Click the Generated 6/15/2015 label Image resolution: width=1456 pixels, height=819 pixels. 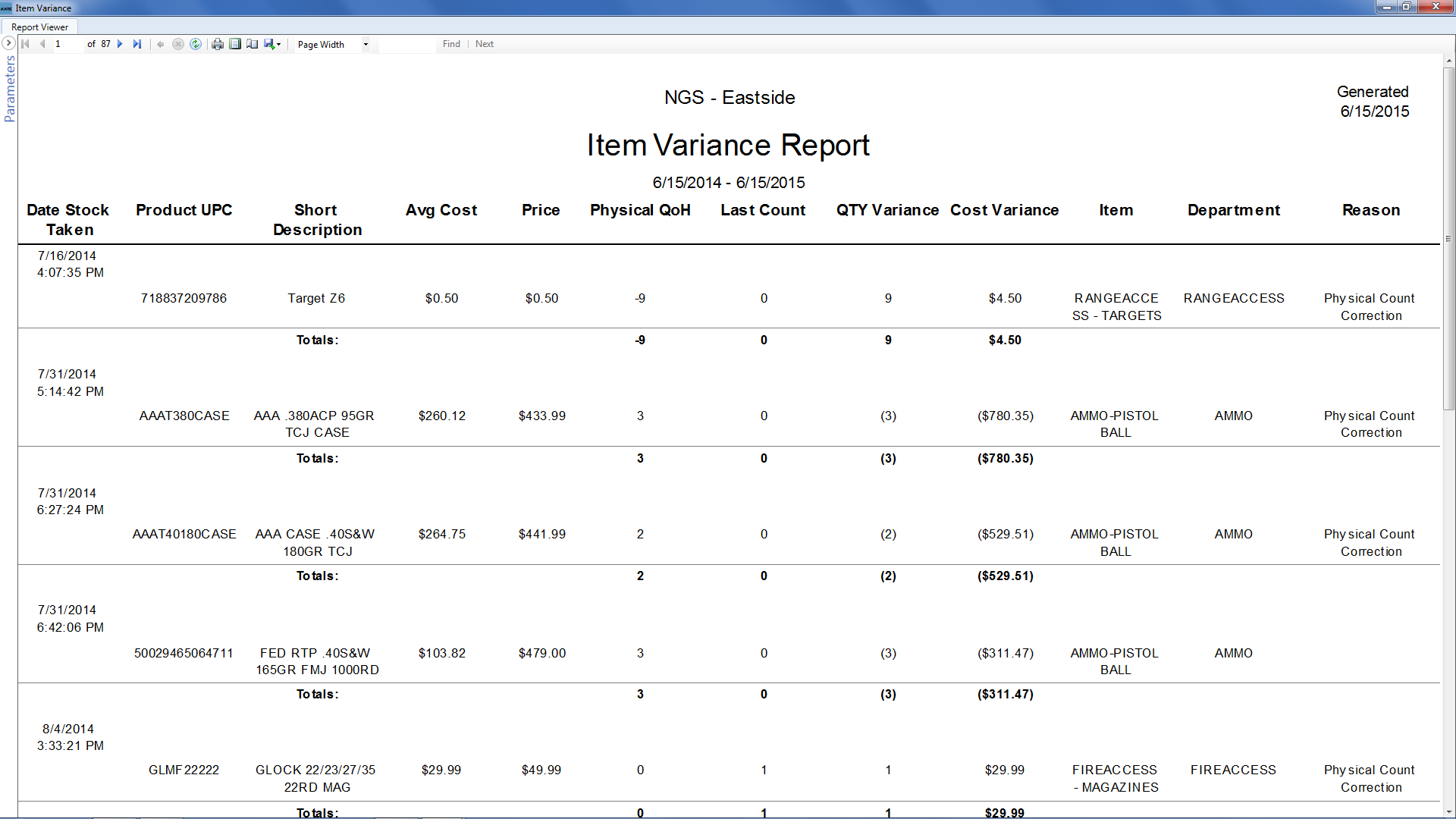tap(1373, 101)
